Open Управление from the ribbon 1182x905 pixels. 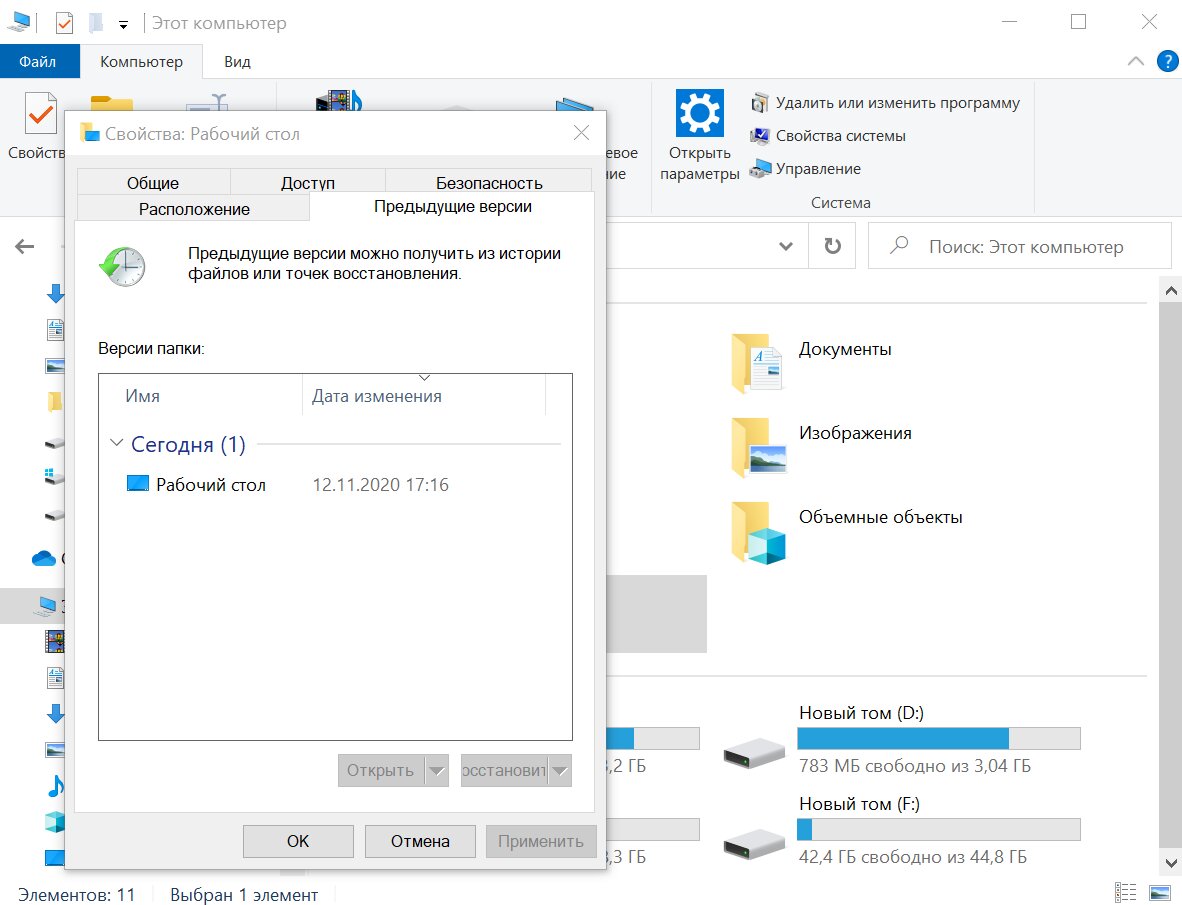click(x=805, y=168)
